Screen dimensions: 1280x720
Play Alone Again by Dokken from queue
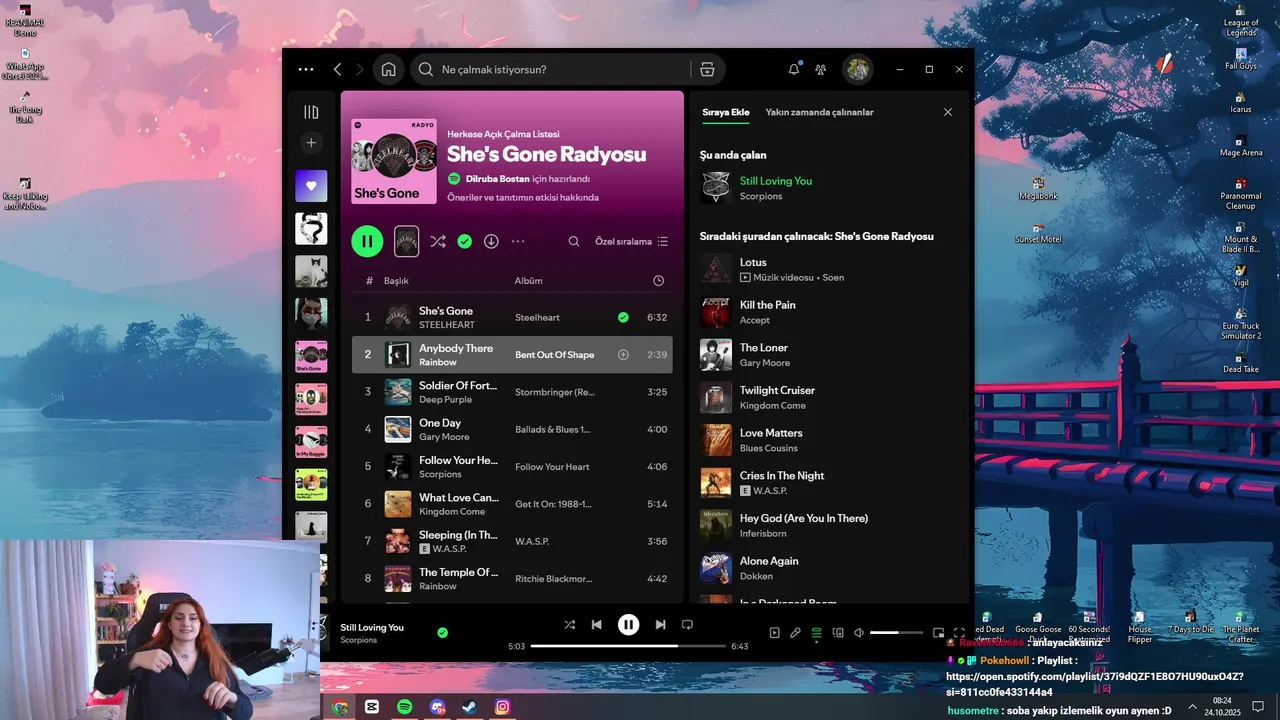click(x=830, y=568)
